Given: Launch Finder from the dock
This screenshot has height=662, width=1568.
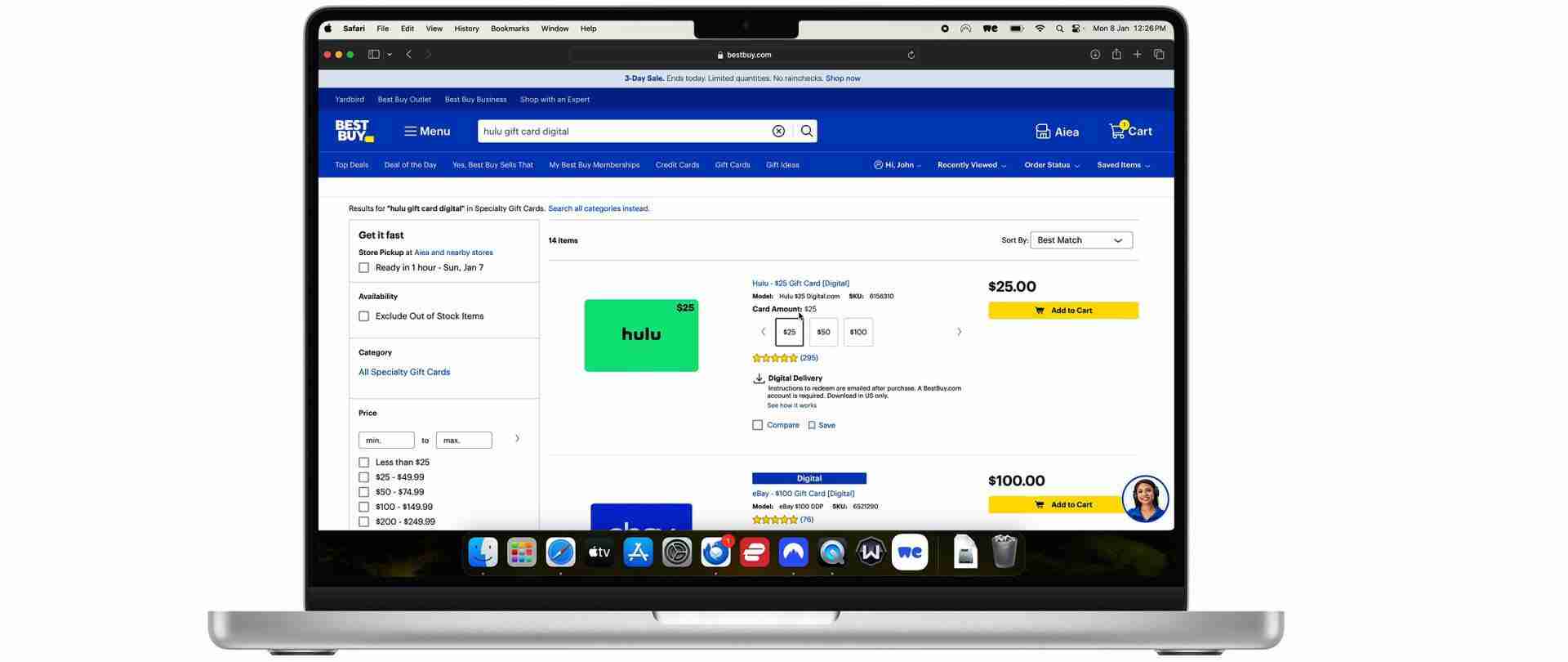Looking at the screenshot, I should pyautogui.click(x=483, y=552).
